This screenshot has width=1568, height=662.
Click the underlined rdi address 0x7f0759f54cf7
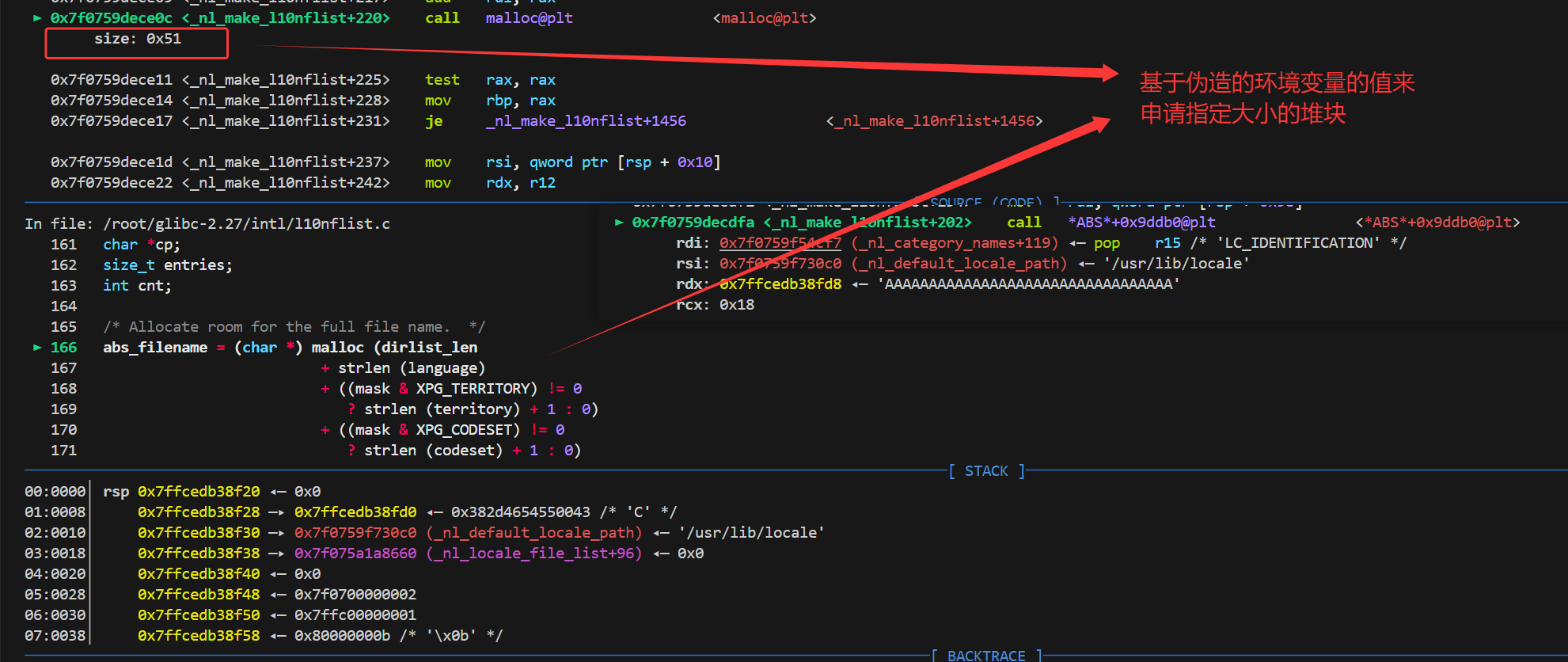pyautogui.click(x=780, y=243)
